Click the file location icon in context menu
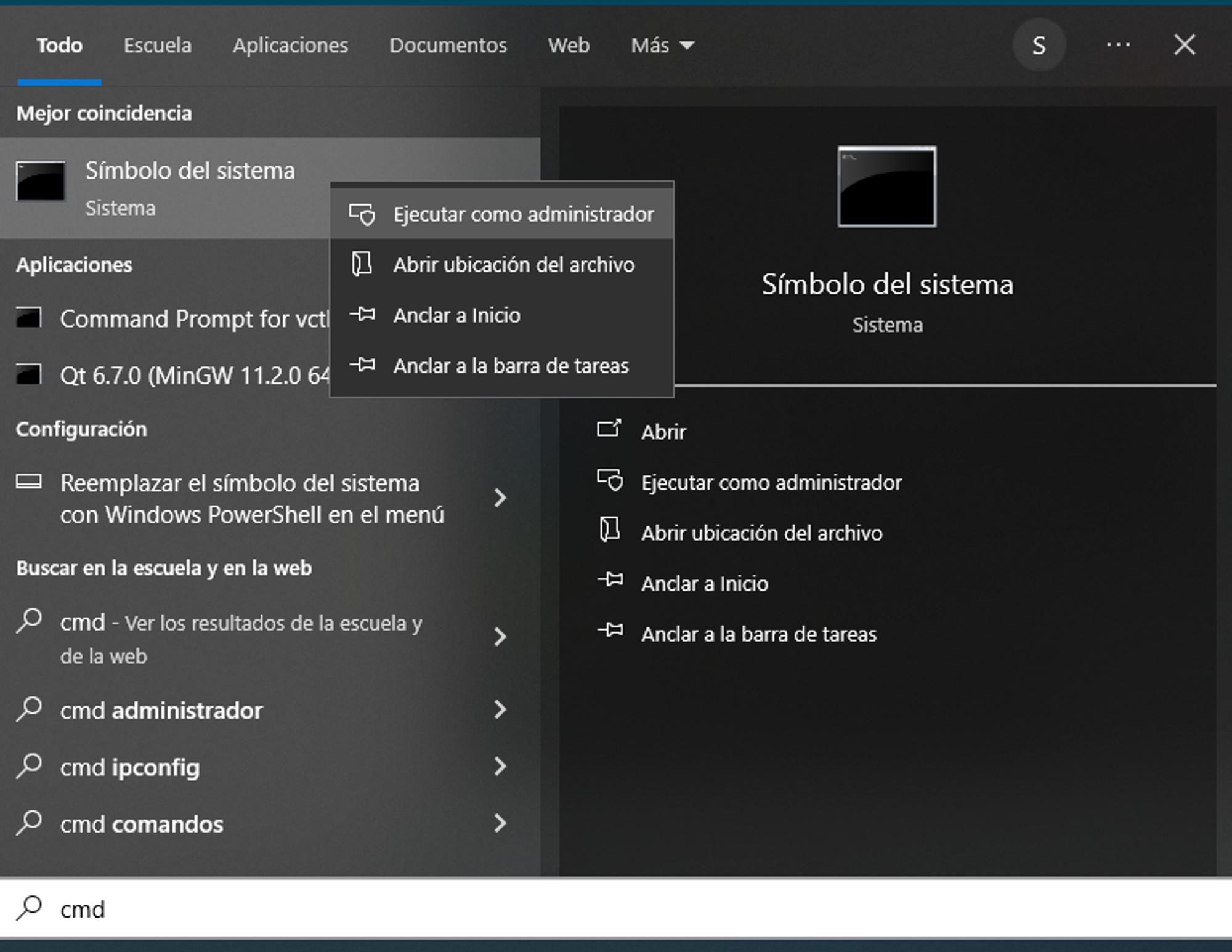 pos(362,264)
